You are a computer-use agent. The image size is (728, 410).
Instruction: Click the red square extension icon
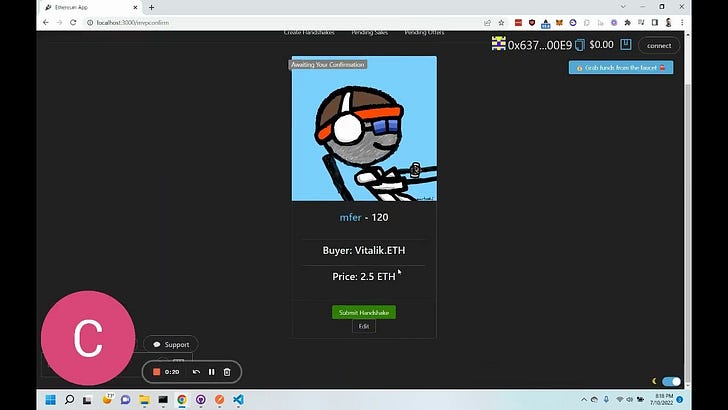pos(519,22)
